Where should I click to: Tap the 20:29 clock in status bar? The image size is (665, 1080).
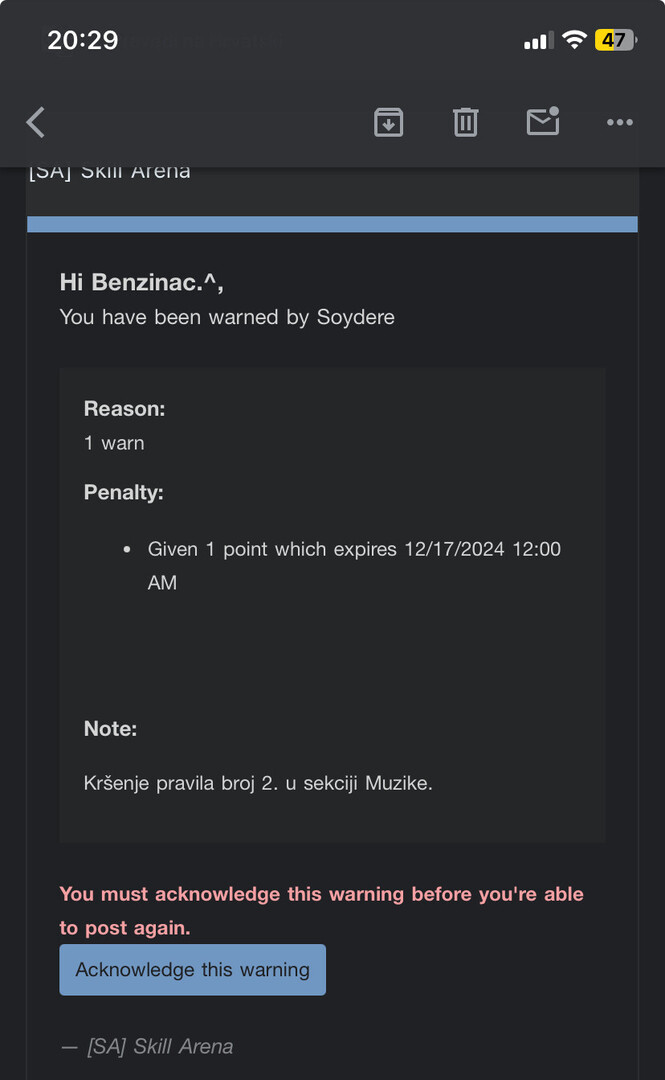coord(82,40)
